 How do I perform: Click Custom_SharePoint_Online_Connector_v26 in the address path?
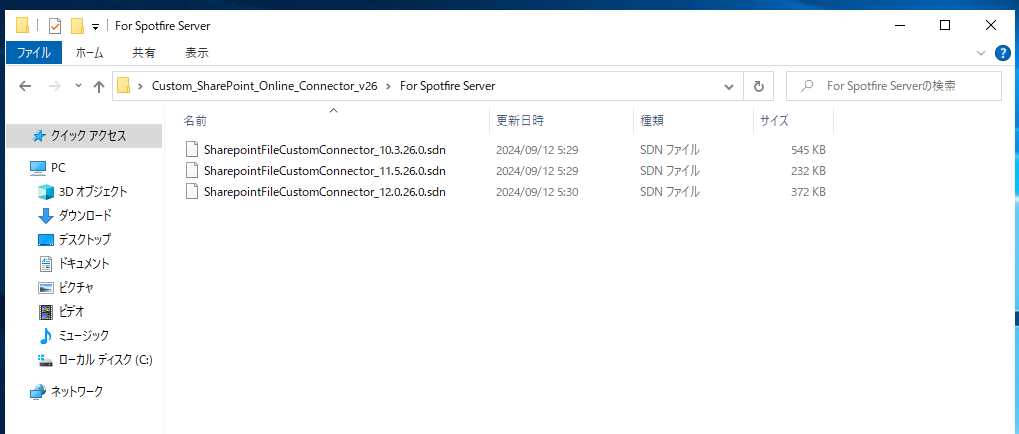(264, 86)
